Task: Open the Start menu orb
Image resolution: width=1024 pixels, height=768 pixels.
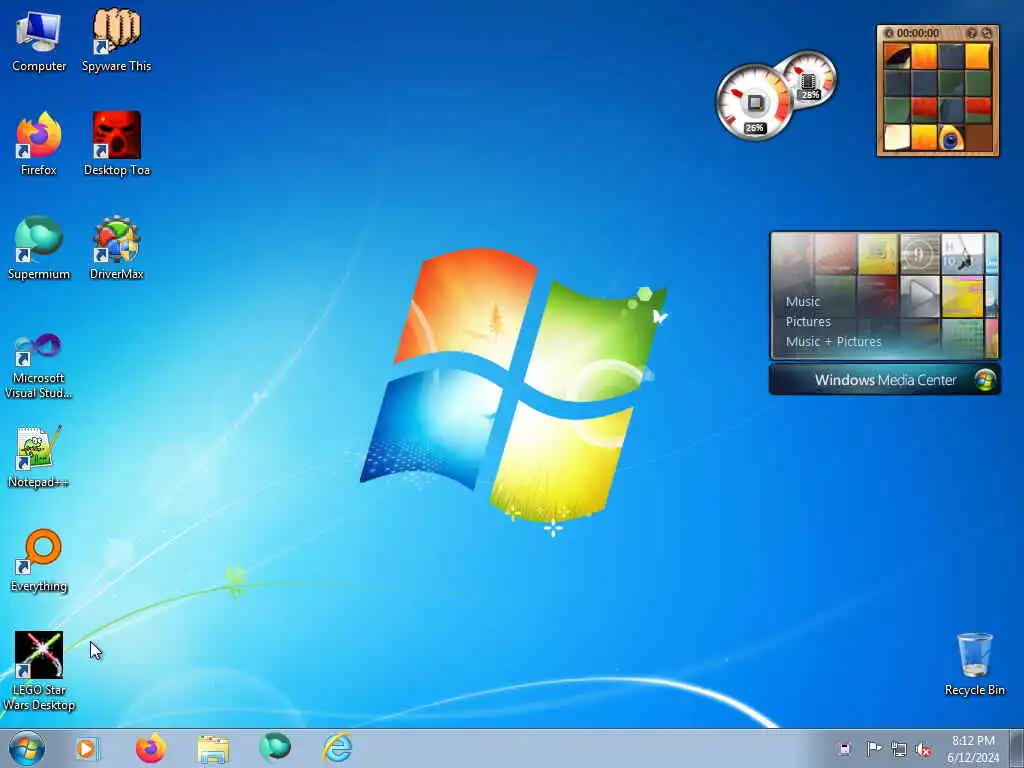Action: [x=27, y=748]
